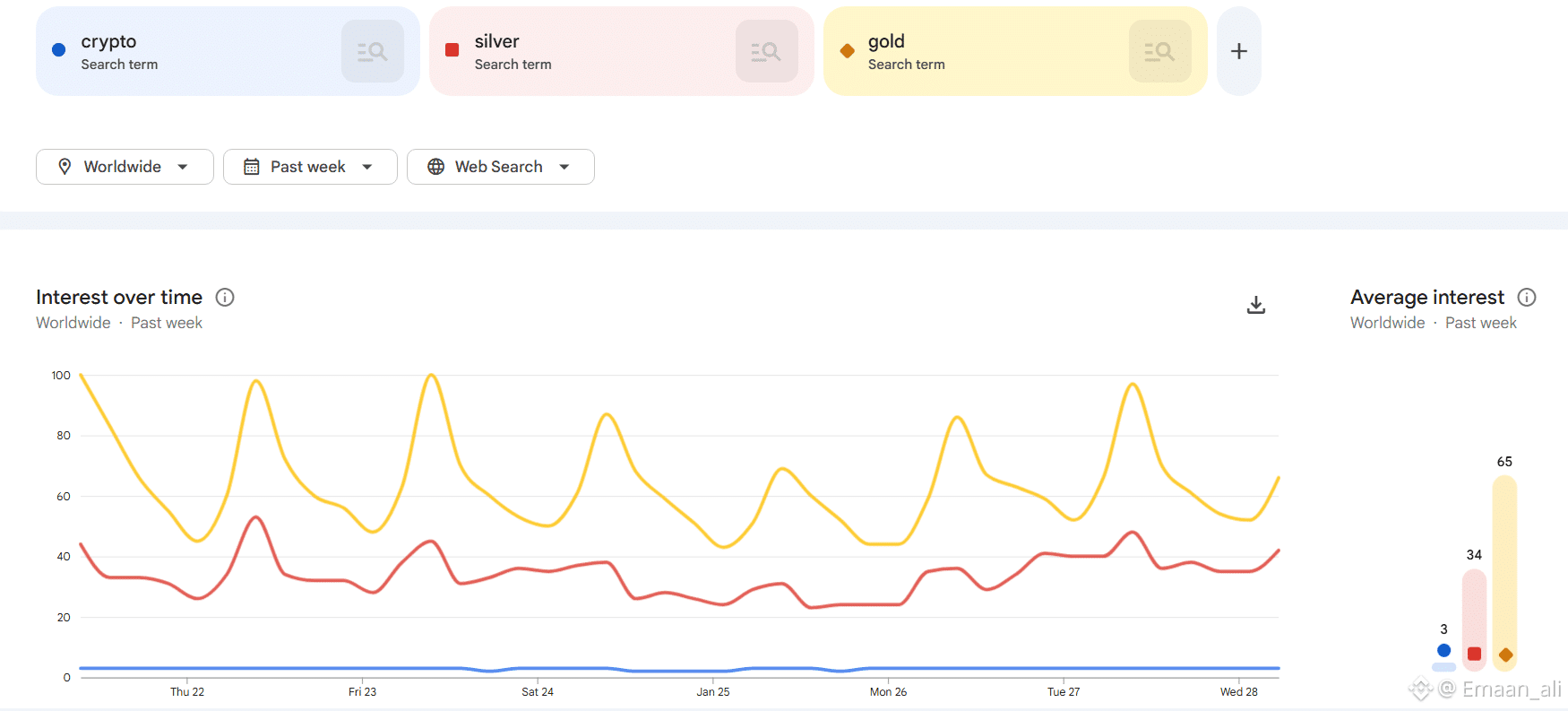
Task: Add a comparison term with plus button
Action: point(1238,51)
